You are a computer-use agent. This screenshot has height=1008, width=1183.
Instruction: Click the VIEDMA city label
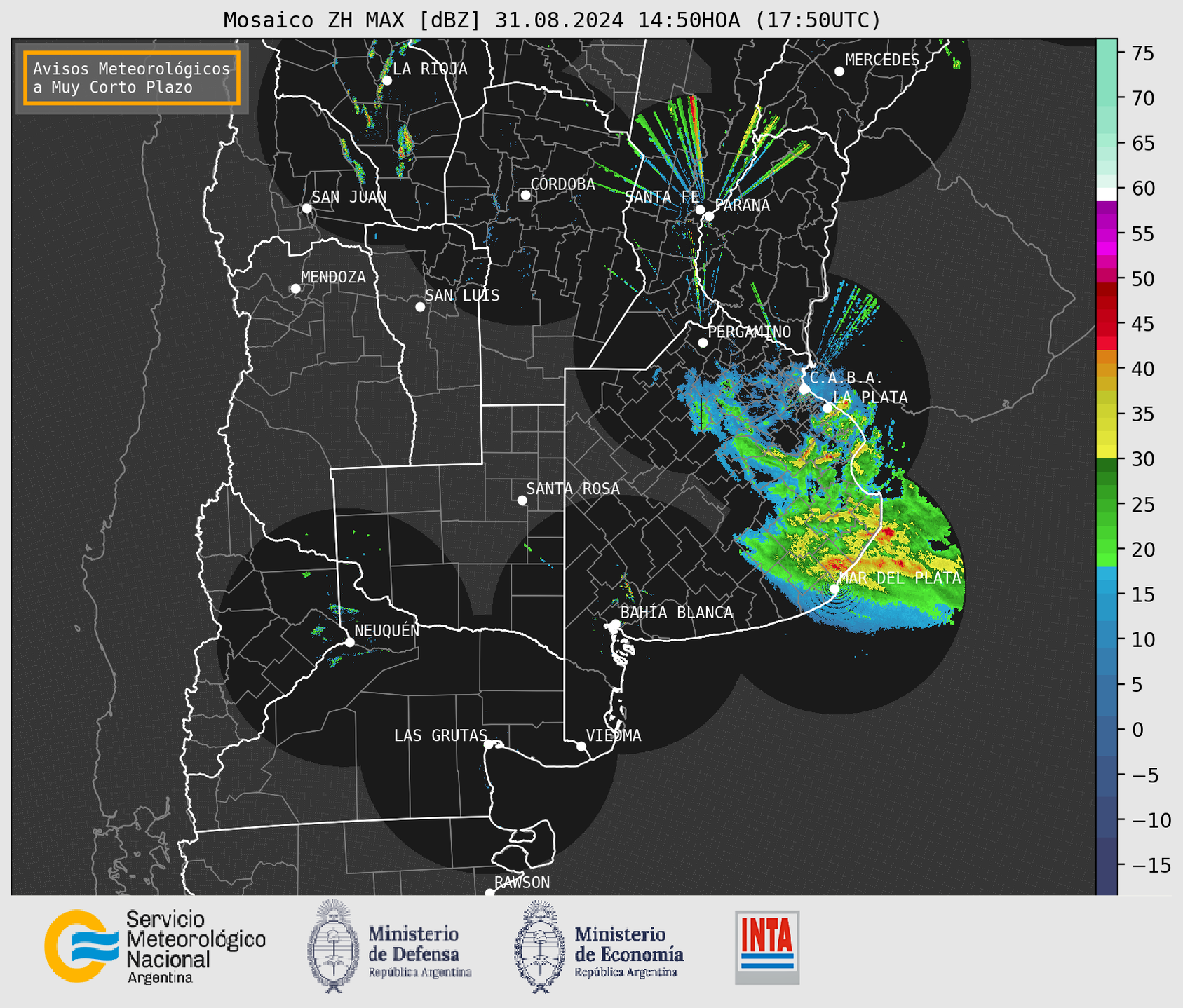tap(614, 735)
